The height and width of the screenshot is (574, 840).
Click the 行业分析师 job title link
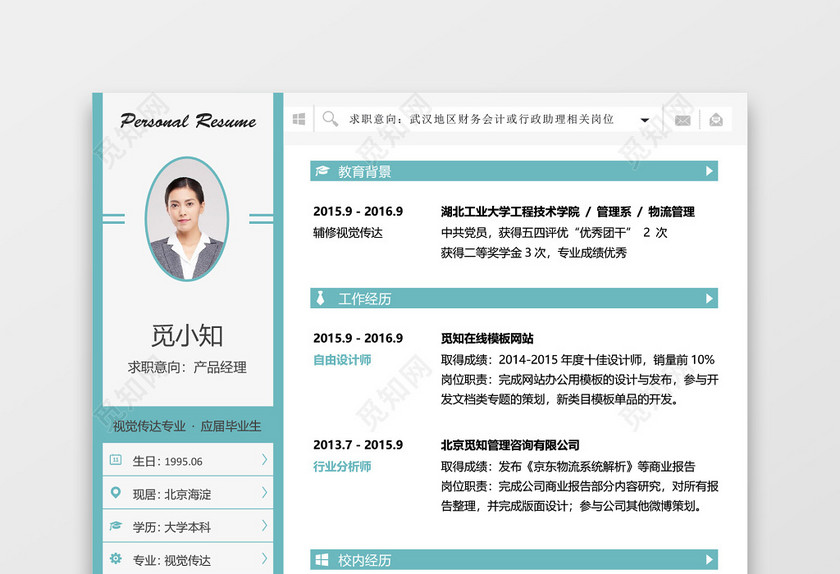click(342, 466)
